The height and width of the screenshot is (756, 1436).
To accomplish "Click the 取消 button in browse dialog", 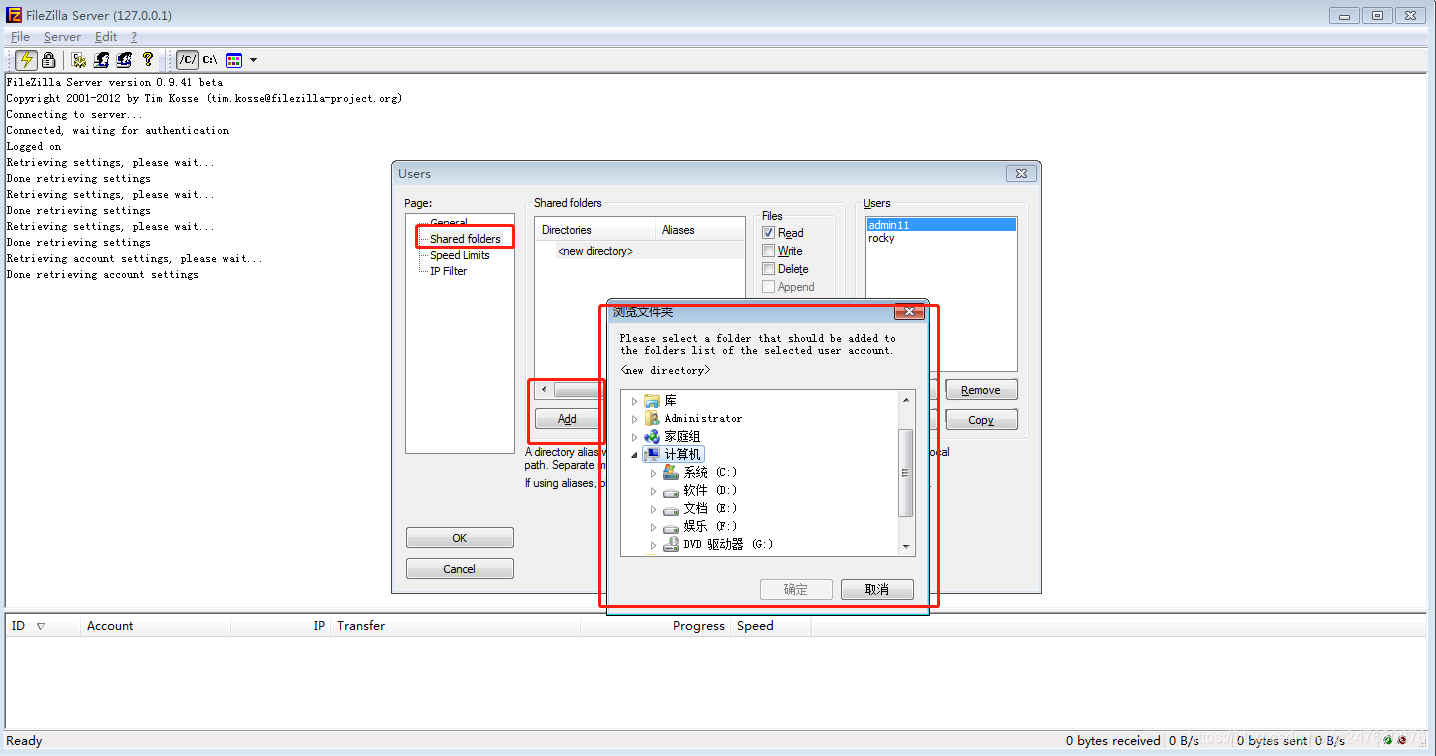I will coord(877,589).
